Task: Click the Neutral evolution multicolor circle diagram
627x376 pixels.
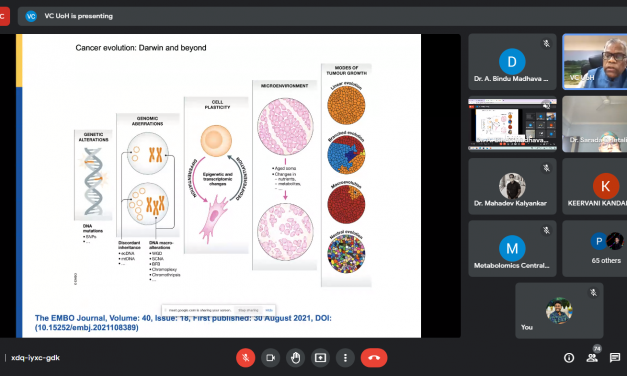Action: tap(346, 254)
